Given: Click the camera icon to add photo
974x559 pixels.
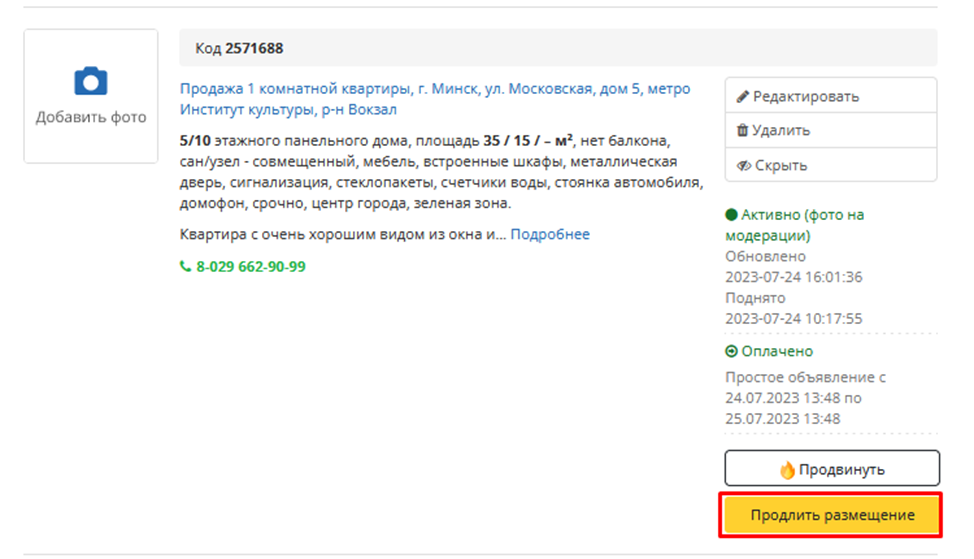Looking at the screenshot, I should [x=91, y=81].
